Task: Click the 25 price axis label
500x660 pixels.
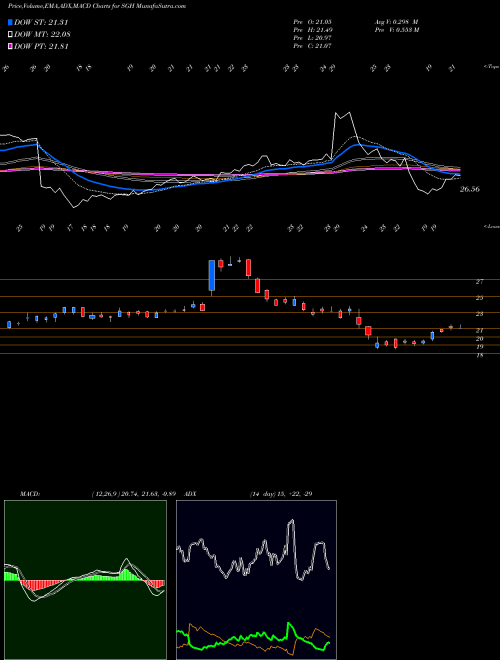Action: [479, 298]
